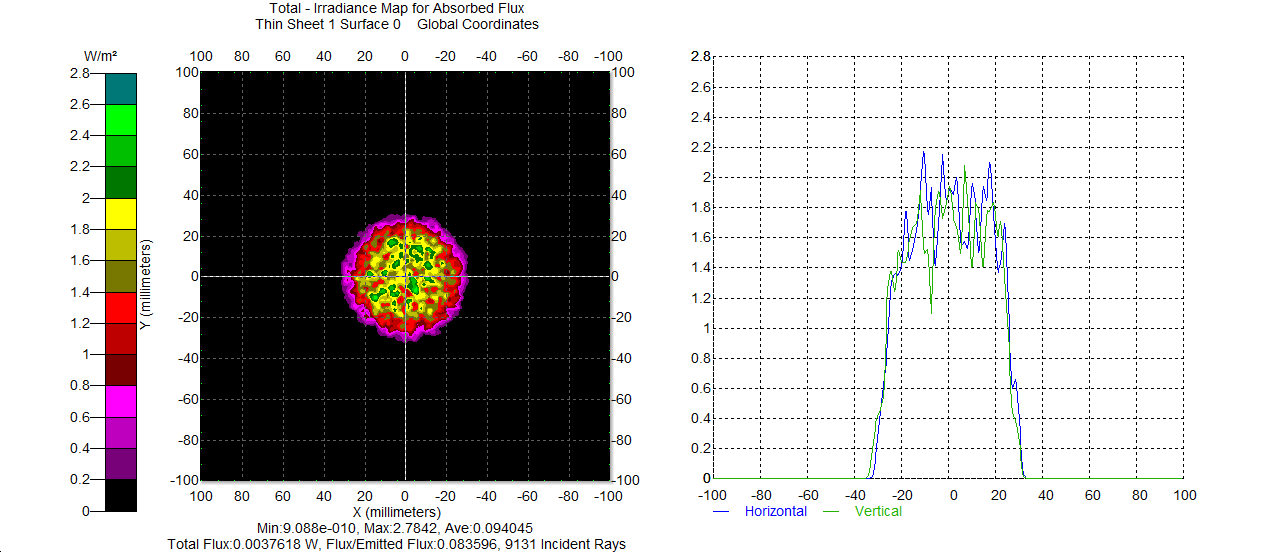Click the crosshair center of the irradiance map
This screenshot has height=552, width=1276.
[x=404, y=277]
